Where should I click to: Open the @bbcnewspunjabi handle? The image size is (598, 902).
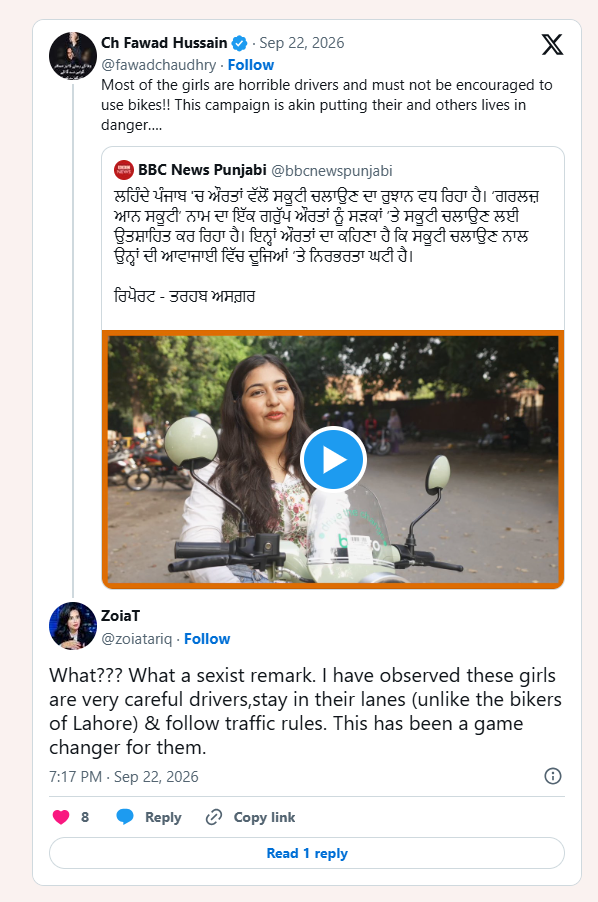click(332, 171)
